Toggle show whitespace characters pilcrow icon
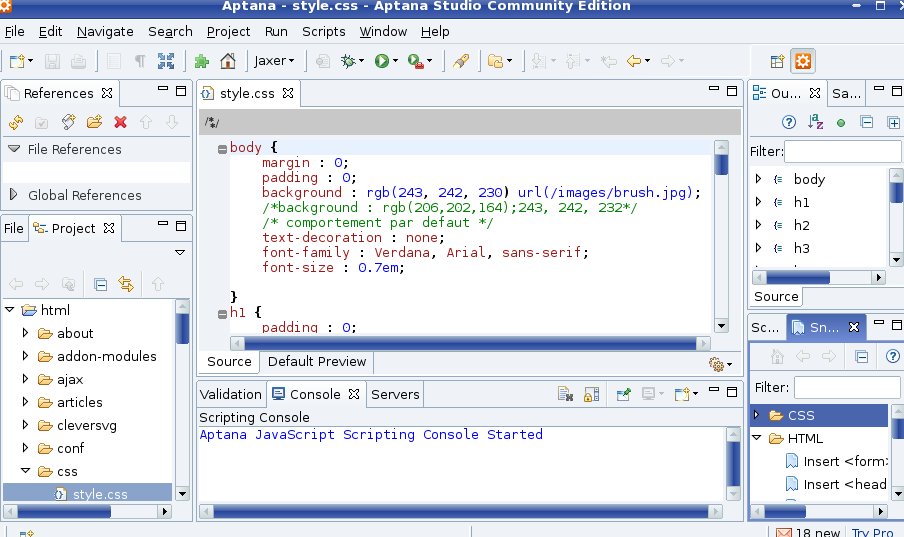This screenshot has height=537, width=904. pos(140,61)
